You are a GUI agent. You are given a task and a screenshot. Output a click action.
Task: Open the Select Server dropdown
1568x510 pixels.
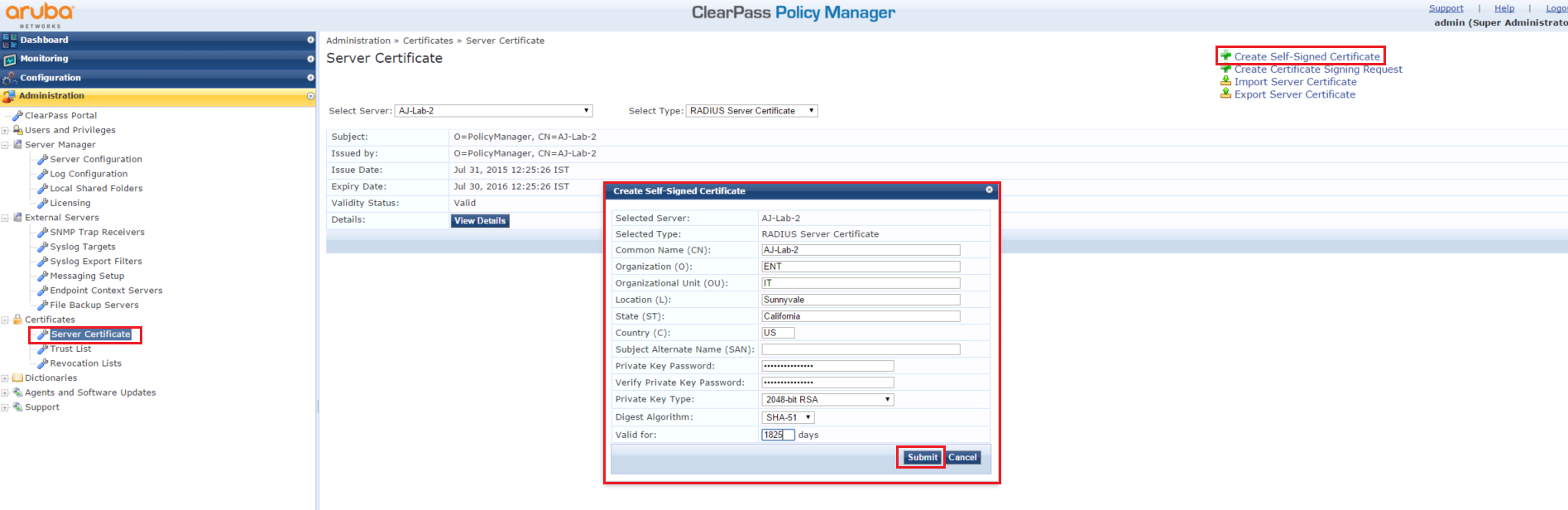tap(493, 111)
